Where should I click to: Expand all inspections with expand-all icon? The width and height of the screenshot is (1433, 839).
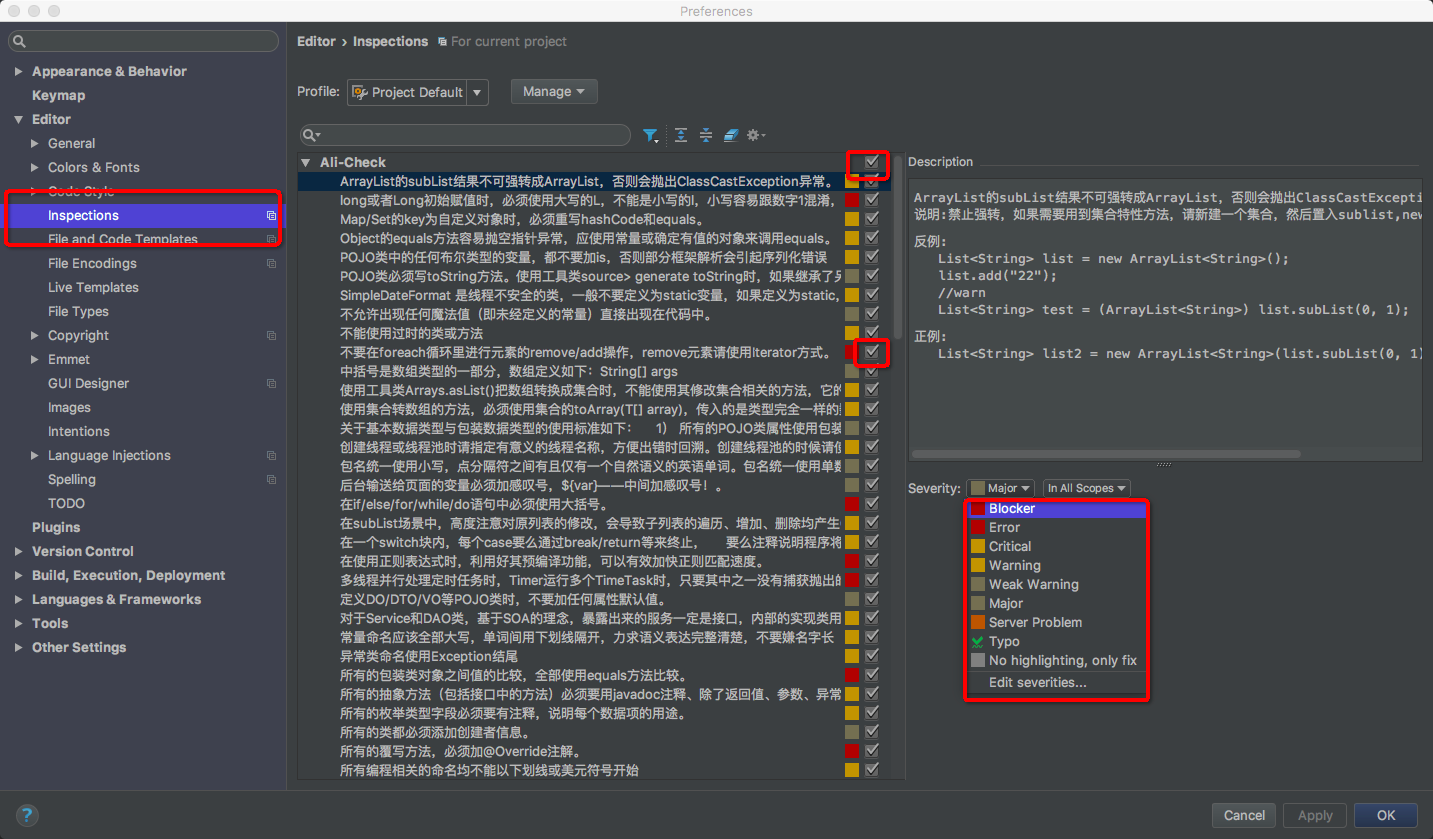[679, 135]
